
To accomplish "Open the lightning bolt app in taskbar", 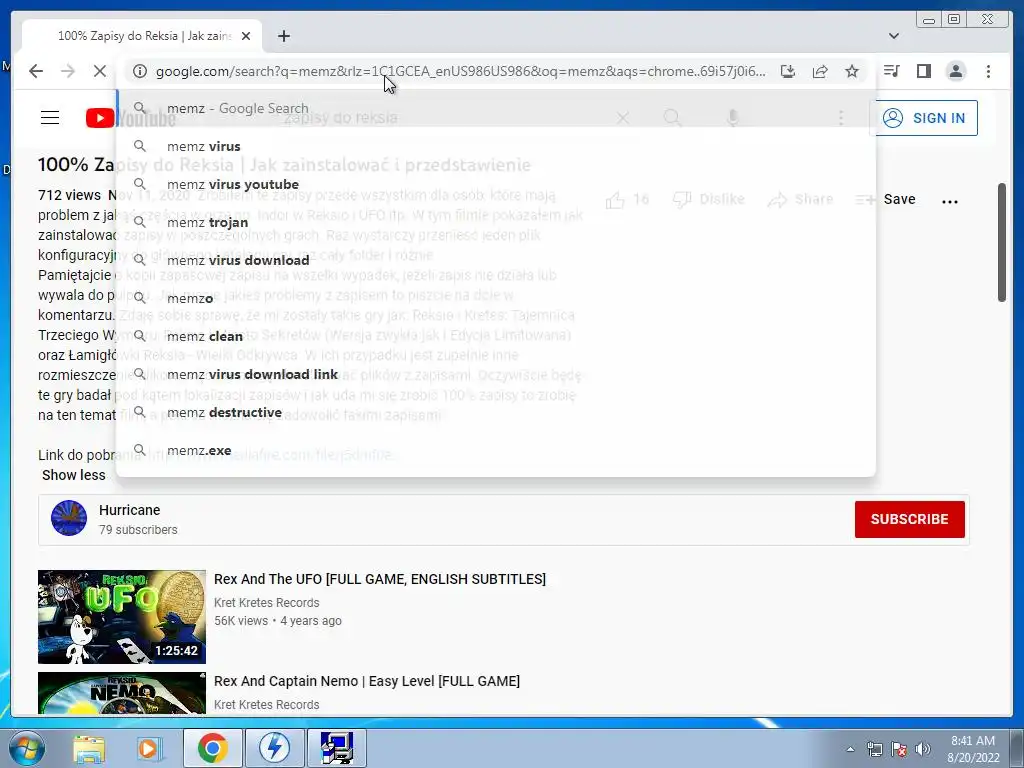I will (x=274, y=748).
